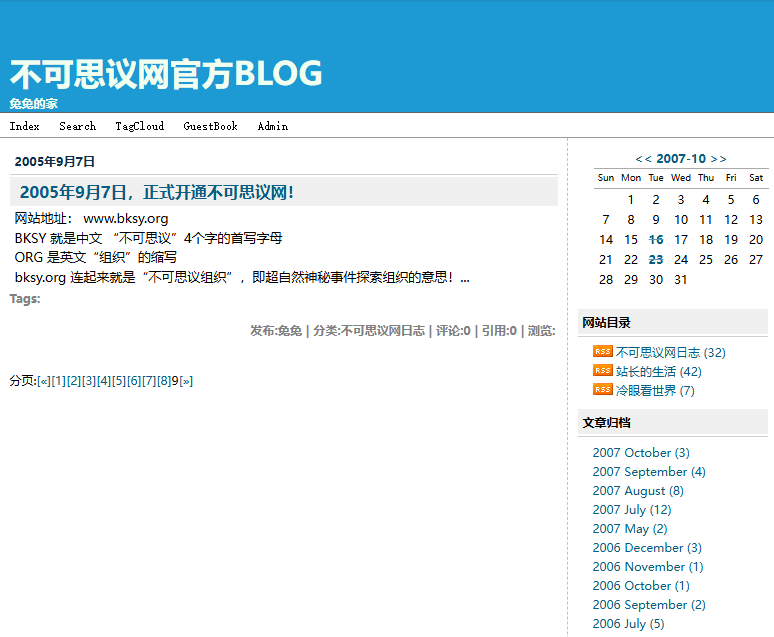Select calendar date 23
Screen dimensions: 774x637
coord(656,259)
